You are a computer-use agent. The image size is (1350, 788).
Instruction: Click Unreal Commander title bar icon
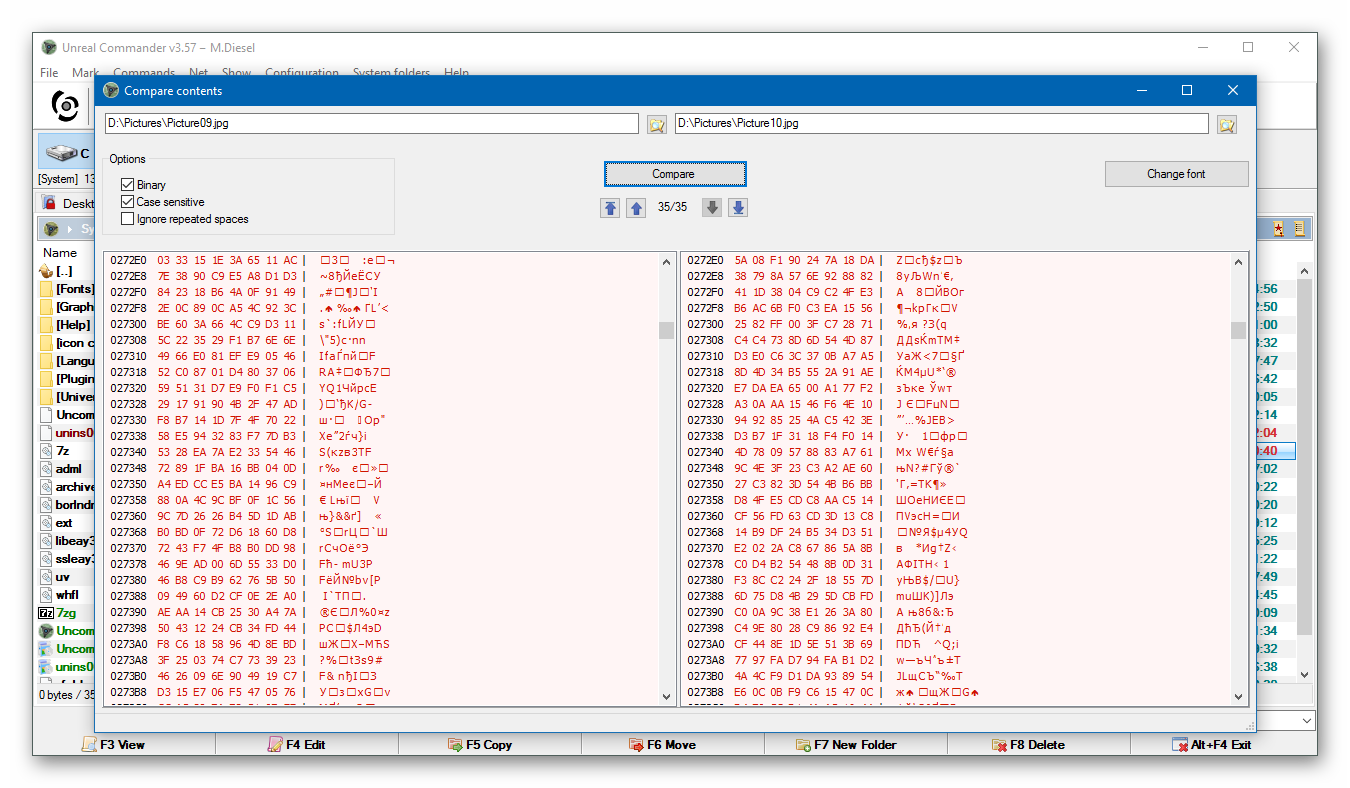[49, 47]
